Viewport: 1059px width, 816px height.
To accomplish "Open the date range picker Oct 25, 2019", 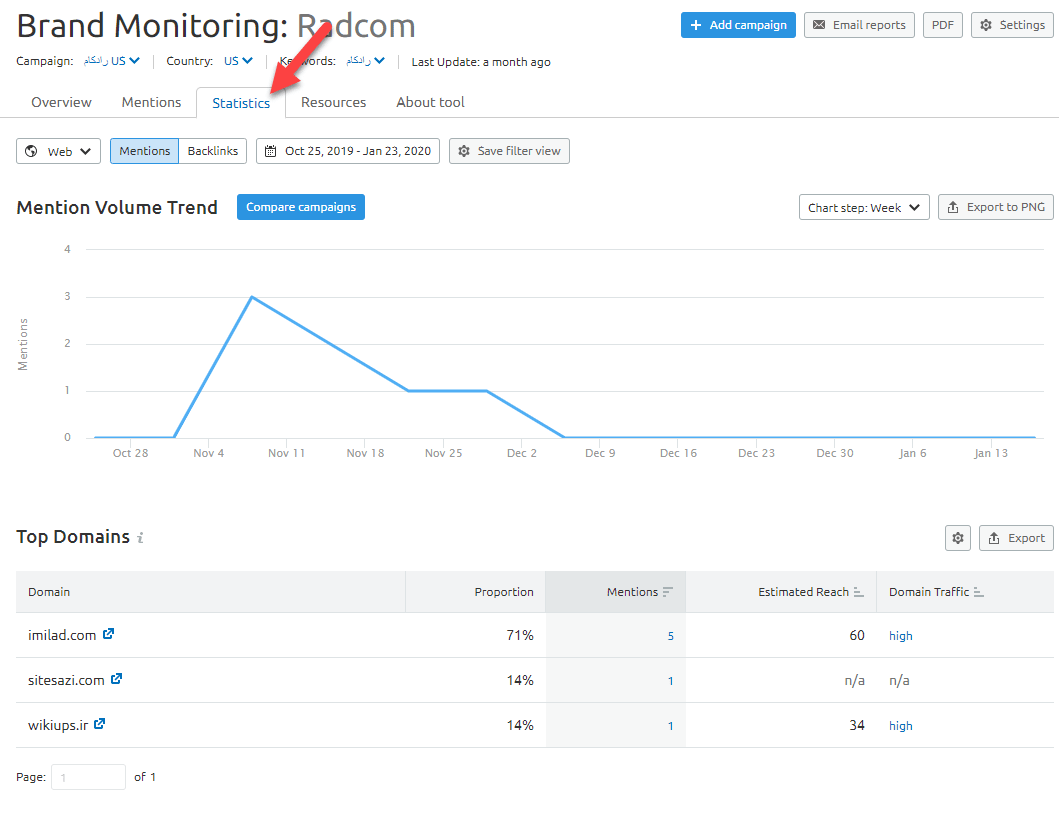I will pyautogui.click(x=348, y=151).
